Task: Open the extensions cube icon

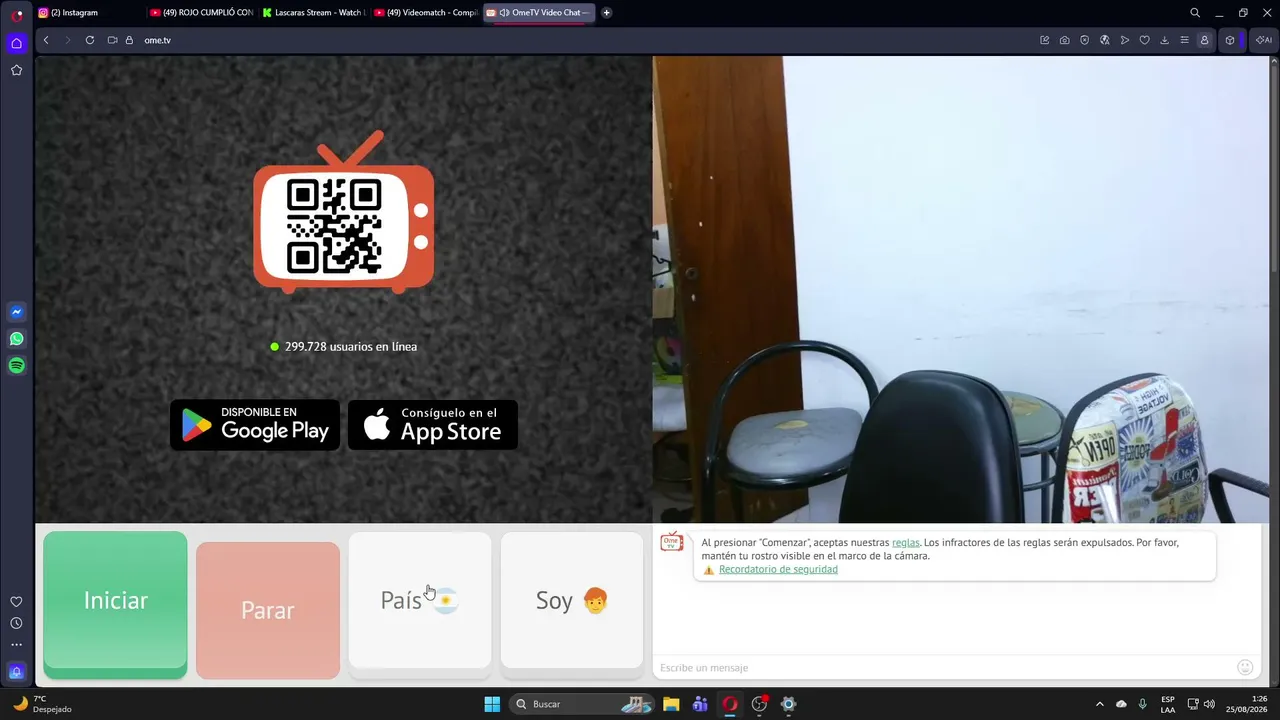Action: [x=1230, y=40]
